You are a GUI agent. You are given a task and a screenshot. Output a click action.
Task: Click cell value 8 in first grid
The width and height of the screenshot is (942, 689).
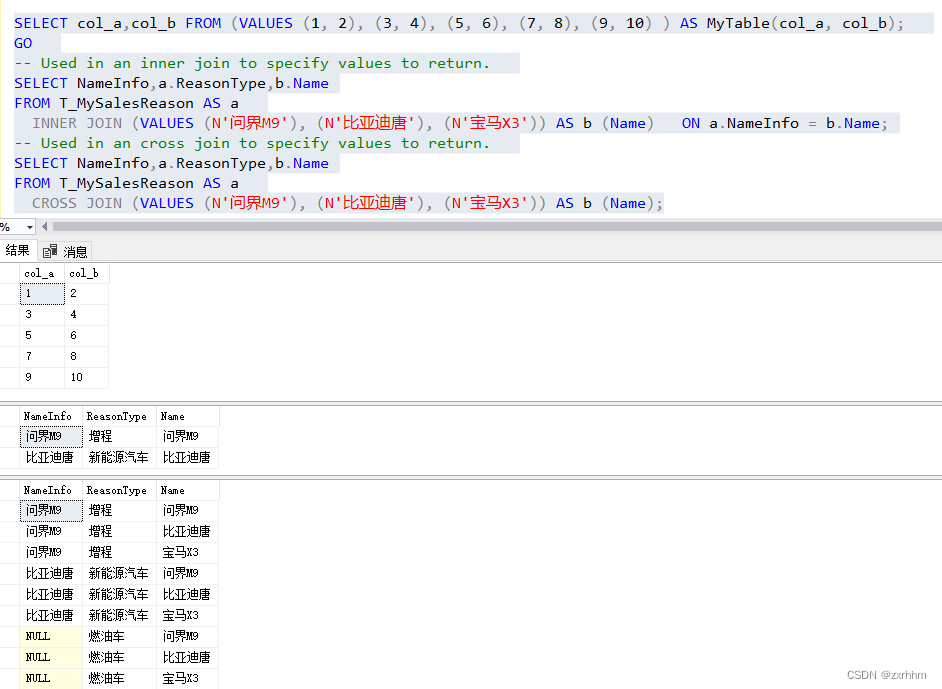[x=87, y=356]
